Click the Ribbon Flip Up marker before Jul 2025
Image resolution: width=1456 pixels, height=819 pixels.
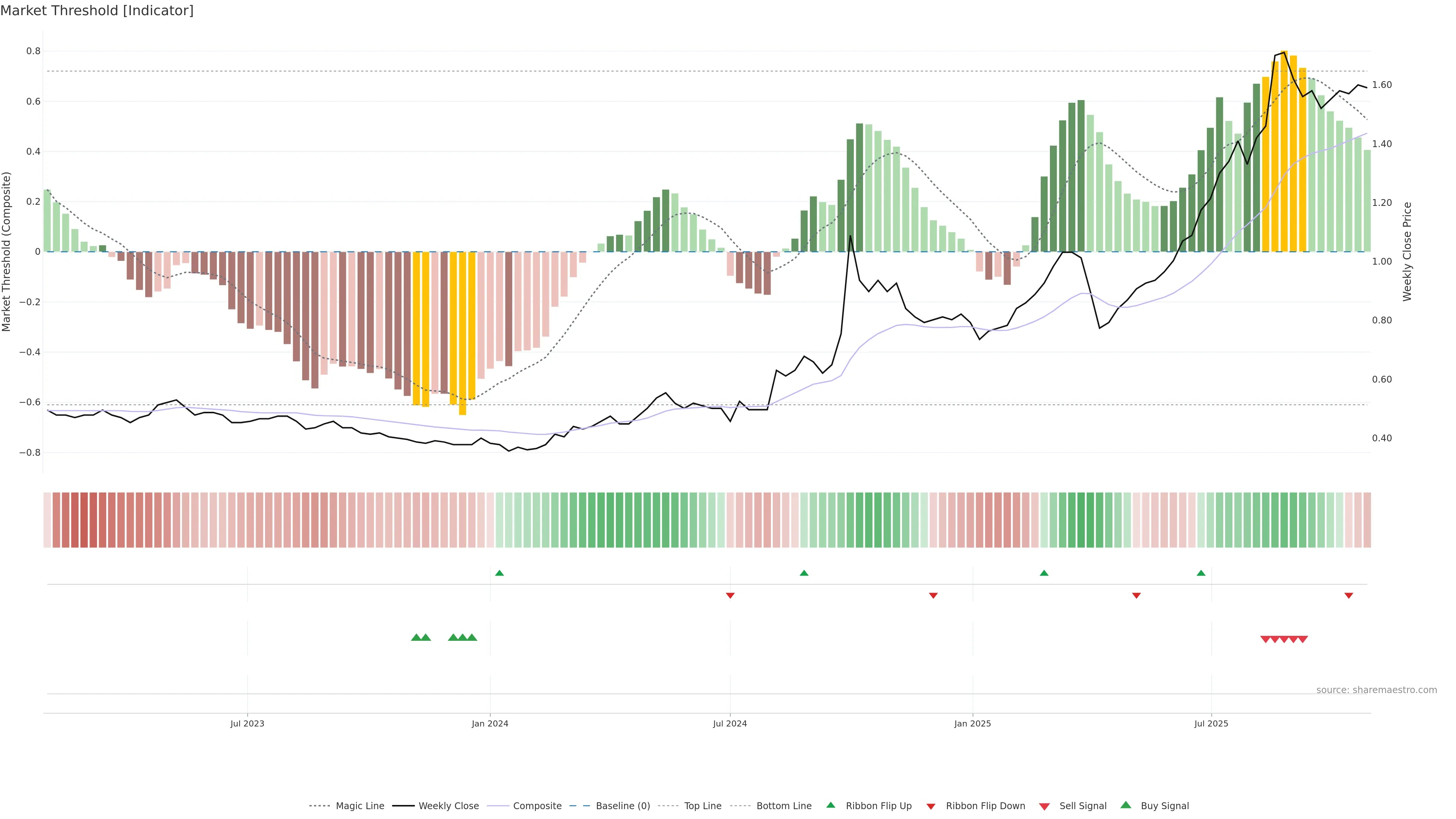pyautogui.click(x=1200, y=573)
